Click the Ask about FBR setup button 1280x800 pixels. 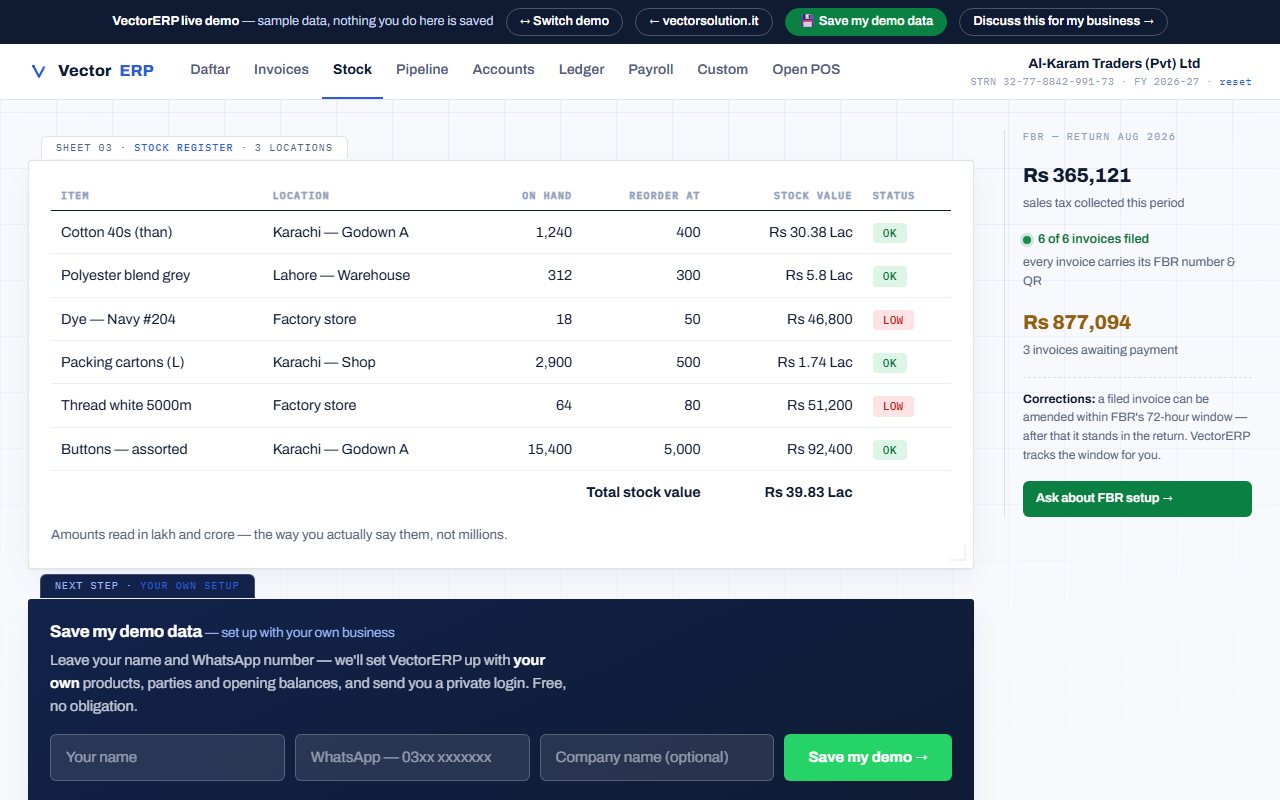coord(1137,498)
